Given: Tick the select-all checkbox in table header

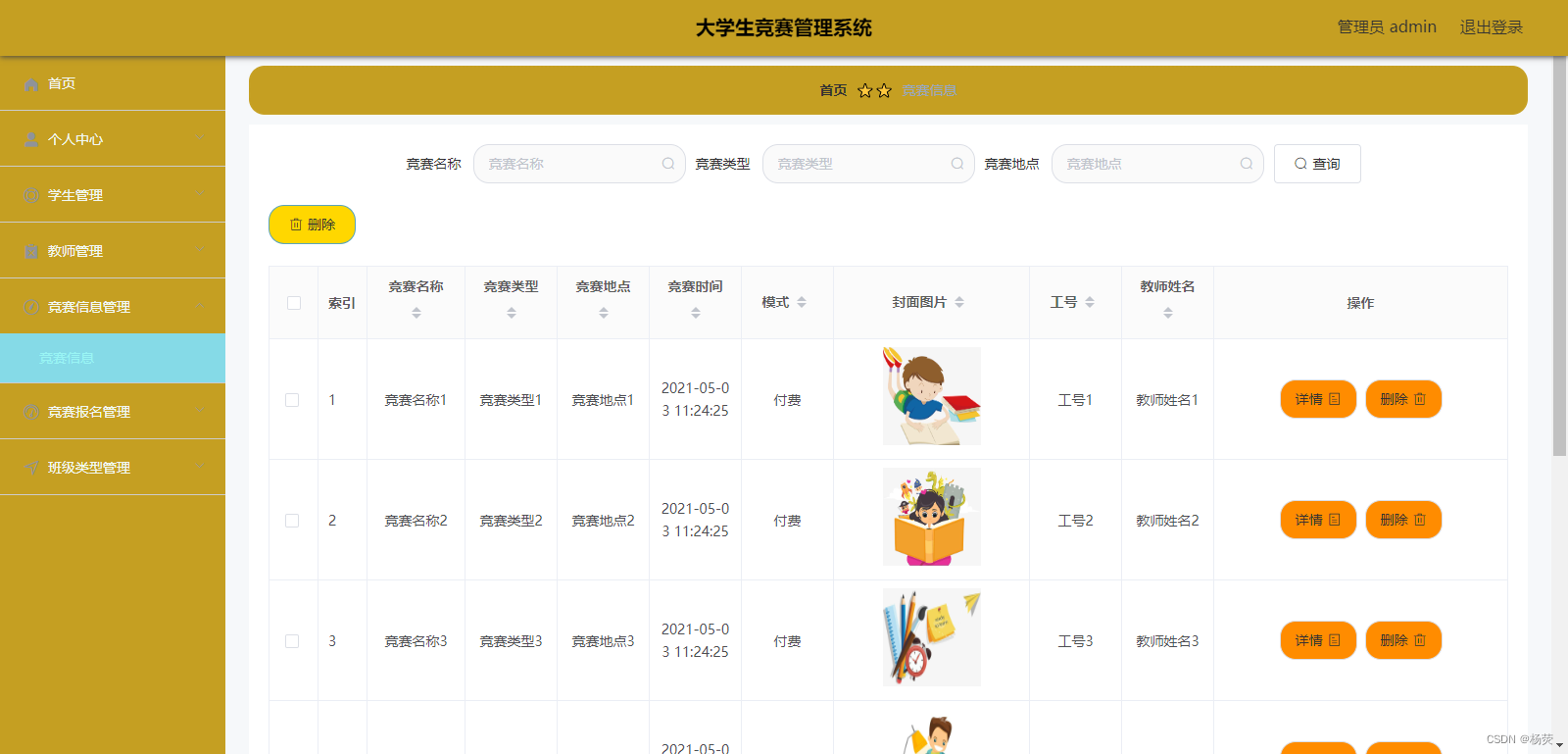Looking at the screenshot, I should click(294, 303).
